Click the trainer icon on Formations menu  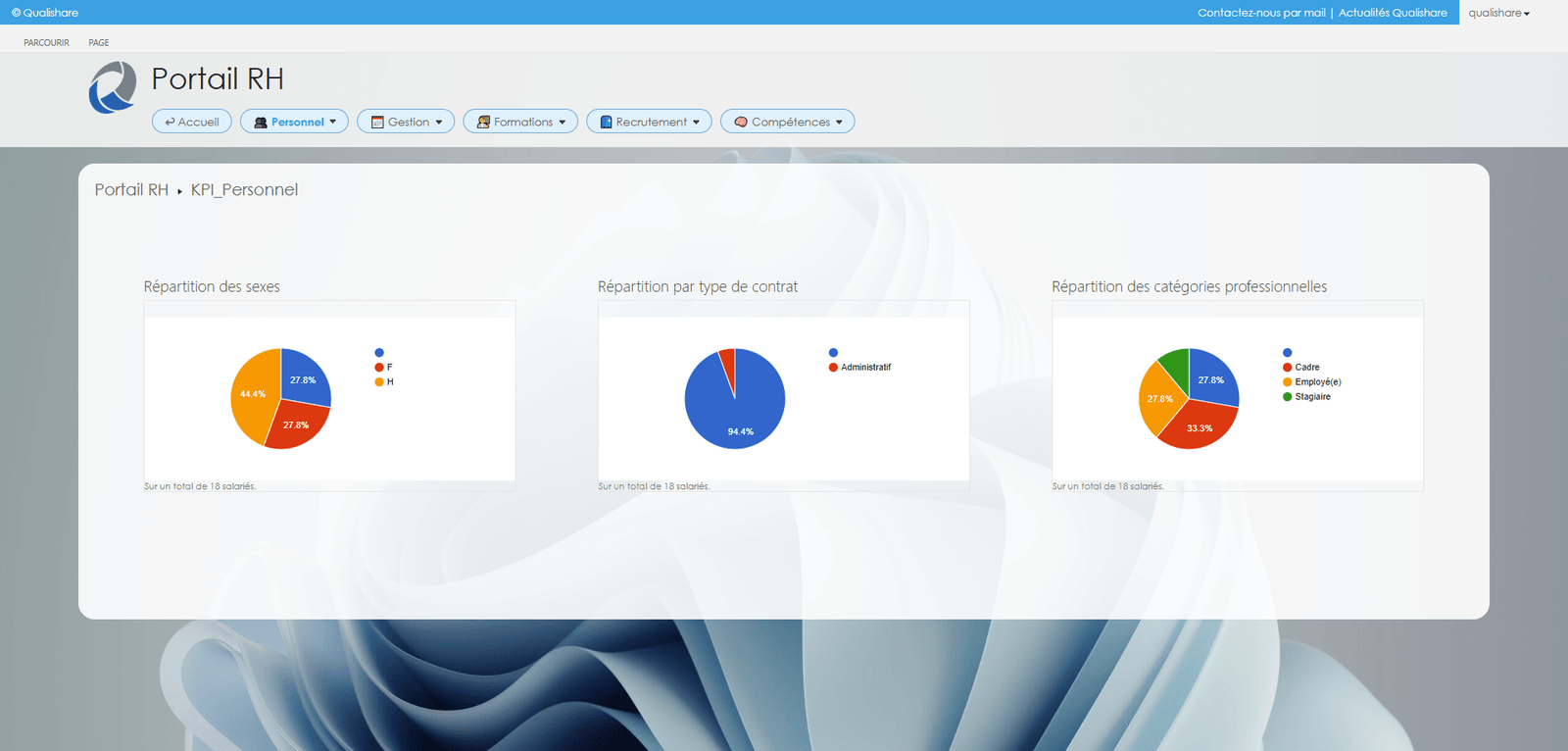tap(483, 123)
